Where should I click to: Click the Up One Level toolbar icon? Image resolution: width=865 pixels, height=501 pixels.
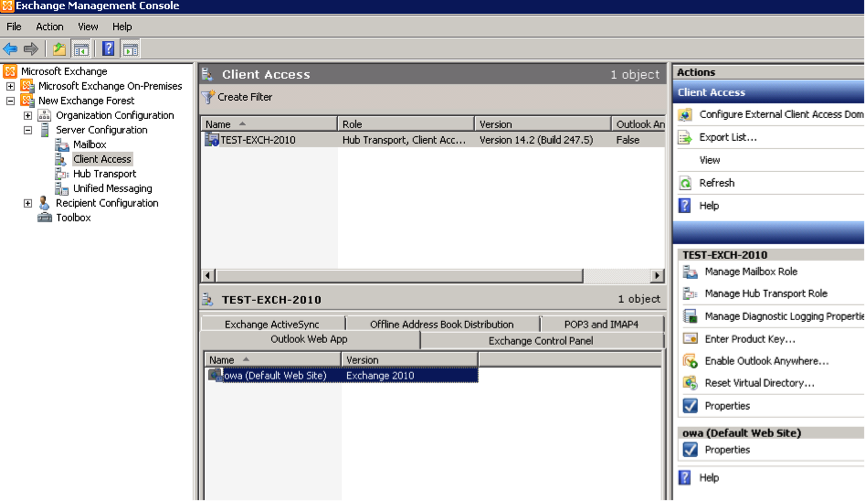point(59,49)
